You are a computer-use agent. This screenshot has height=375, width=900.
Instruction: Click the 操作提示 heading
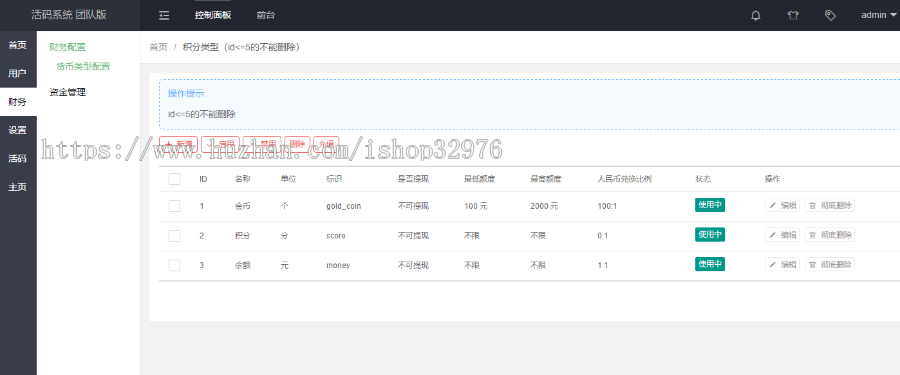[186, 93]
